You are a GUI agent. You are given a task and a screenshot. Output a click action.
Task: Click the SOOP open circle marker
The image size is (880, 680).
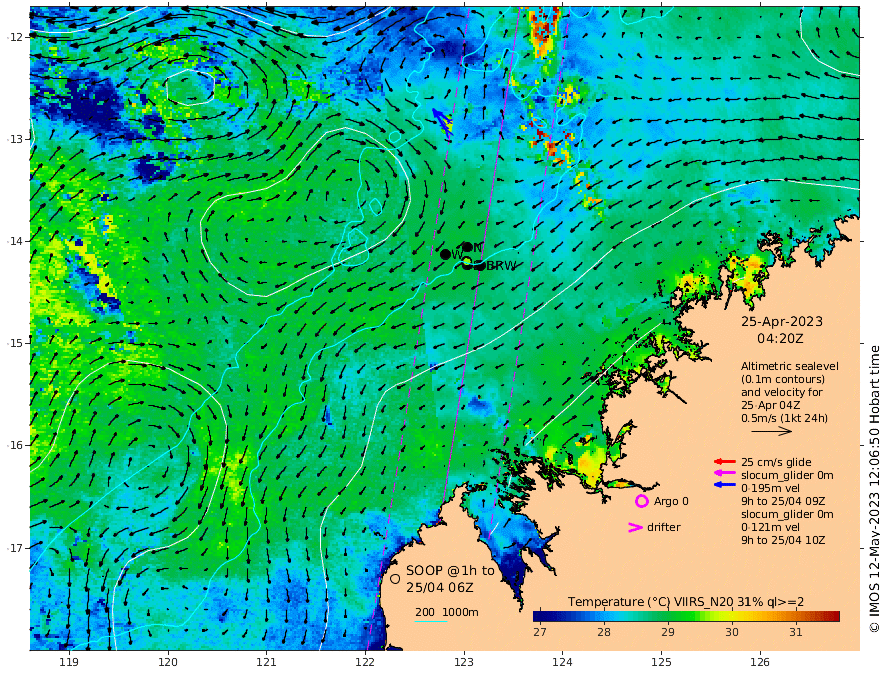coord(395,578)
